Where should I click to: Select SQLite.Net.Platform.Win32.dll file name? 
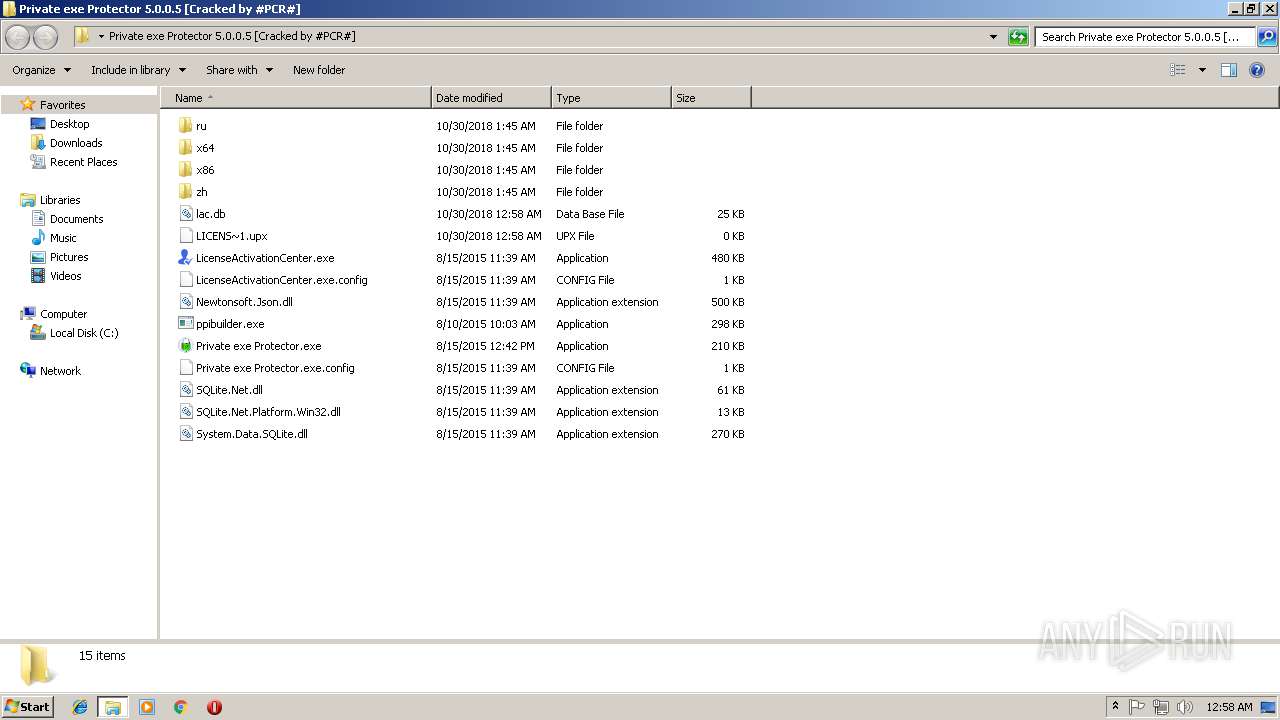268,412
